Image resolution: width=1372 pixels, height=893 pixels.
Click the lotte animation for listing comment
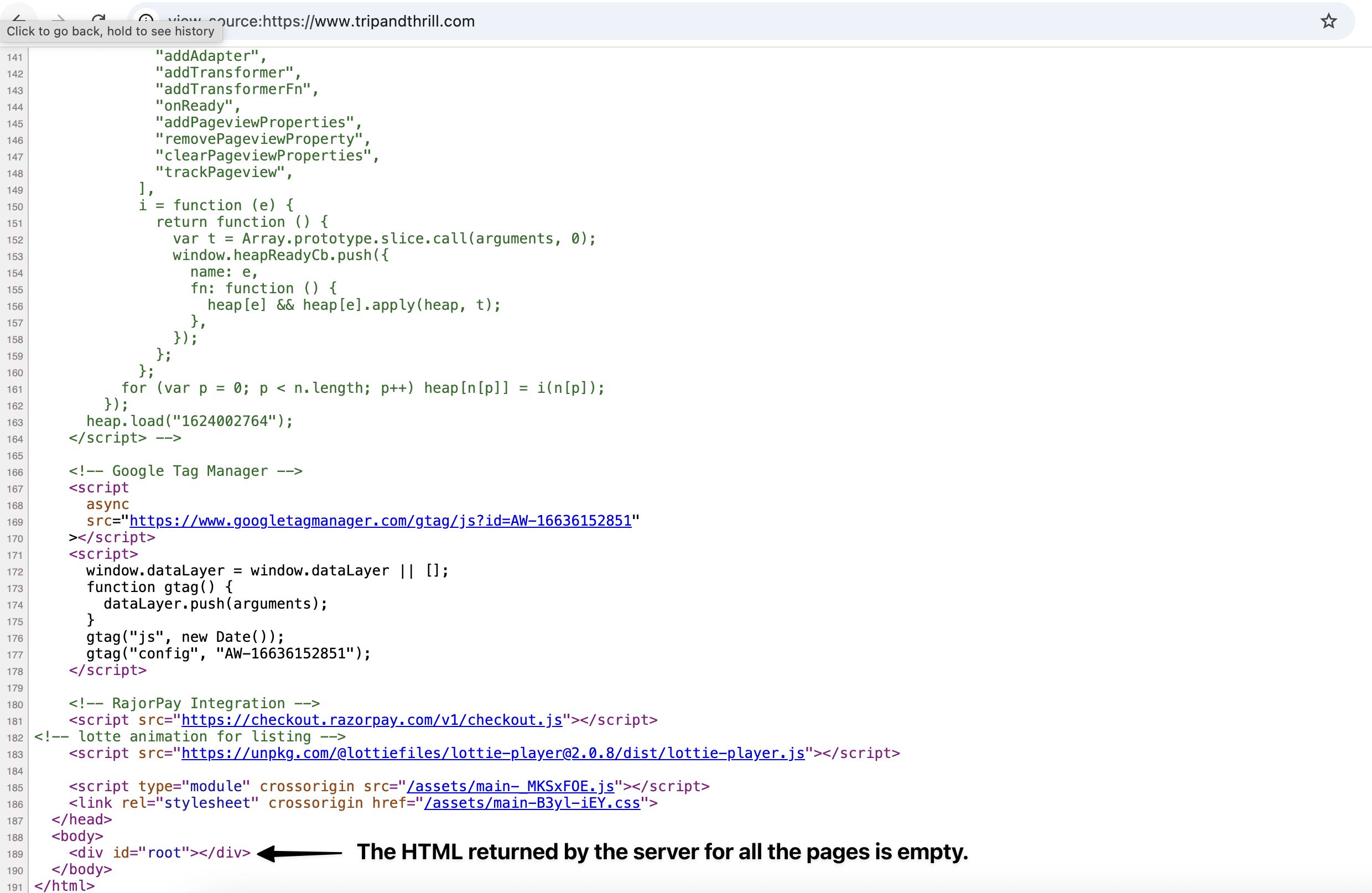(x=190, y=737)
